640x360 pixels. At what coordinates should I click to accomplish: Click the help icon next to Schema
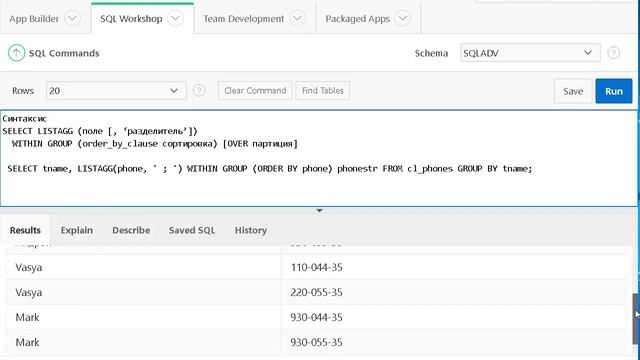613,53
